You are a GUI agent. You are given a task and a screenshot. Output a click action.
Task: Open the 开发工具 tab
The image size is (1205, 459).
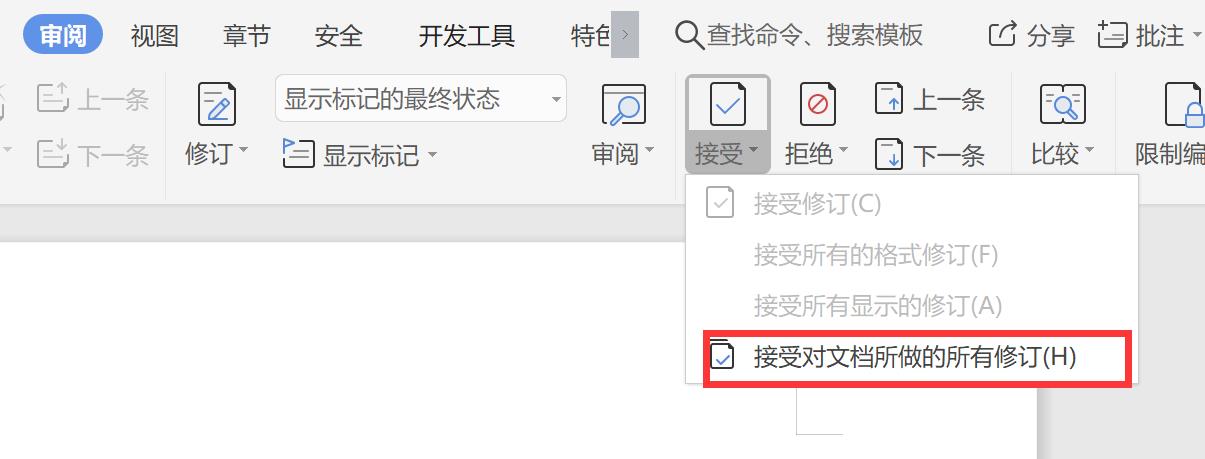pos(467,37)
